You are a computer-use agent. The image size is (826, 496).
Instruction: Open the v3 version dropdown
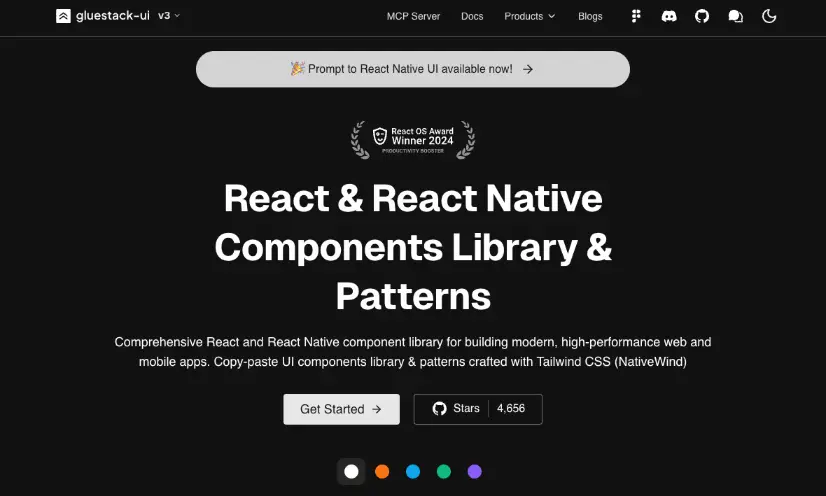(169, 16)
